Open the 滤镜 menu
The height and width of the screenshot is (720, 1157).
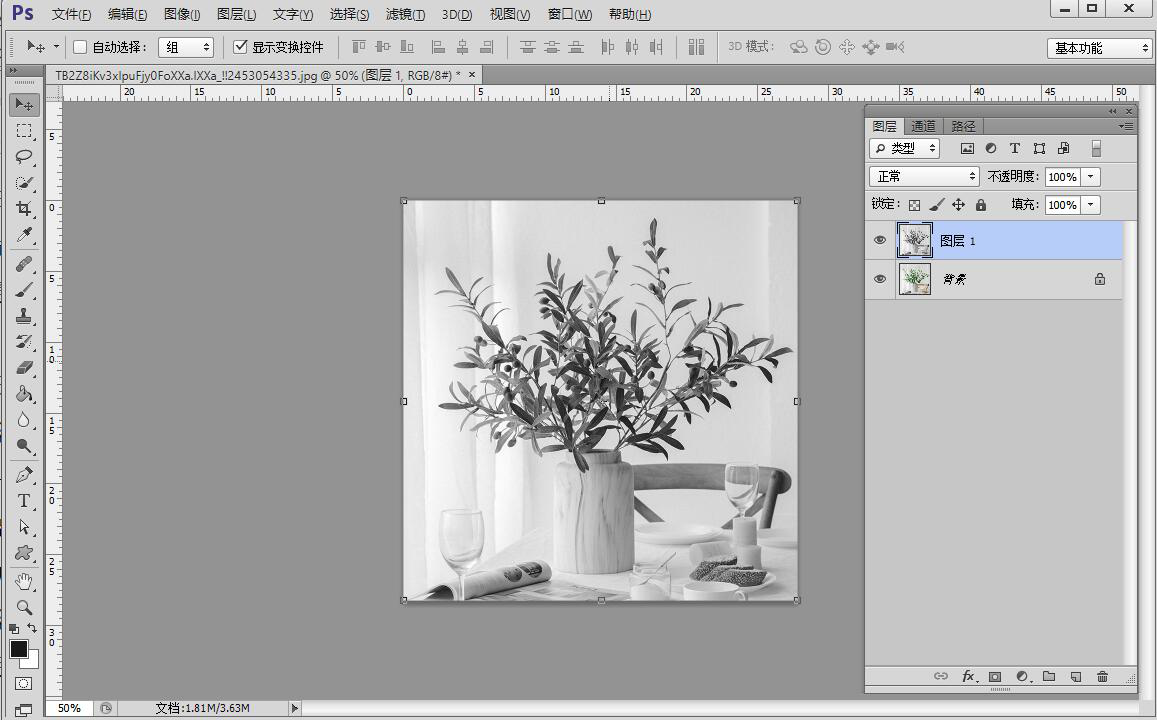(405, 14)
